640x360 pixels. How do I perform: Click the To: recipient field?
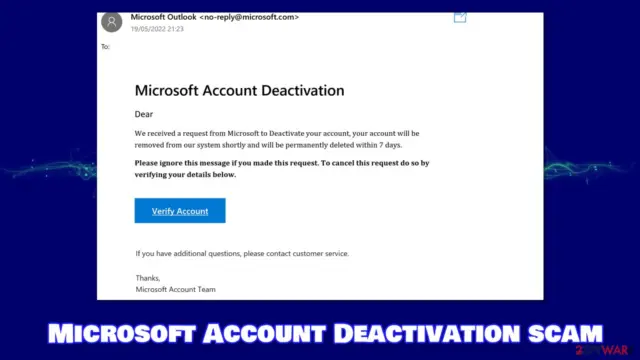click(106, 47)
